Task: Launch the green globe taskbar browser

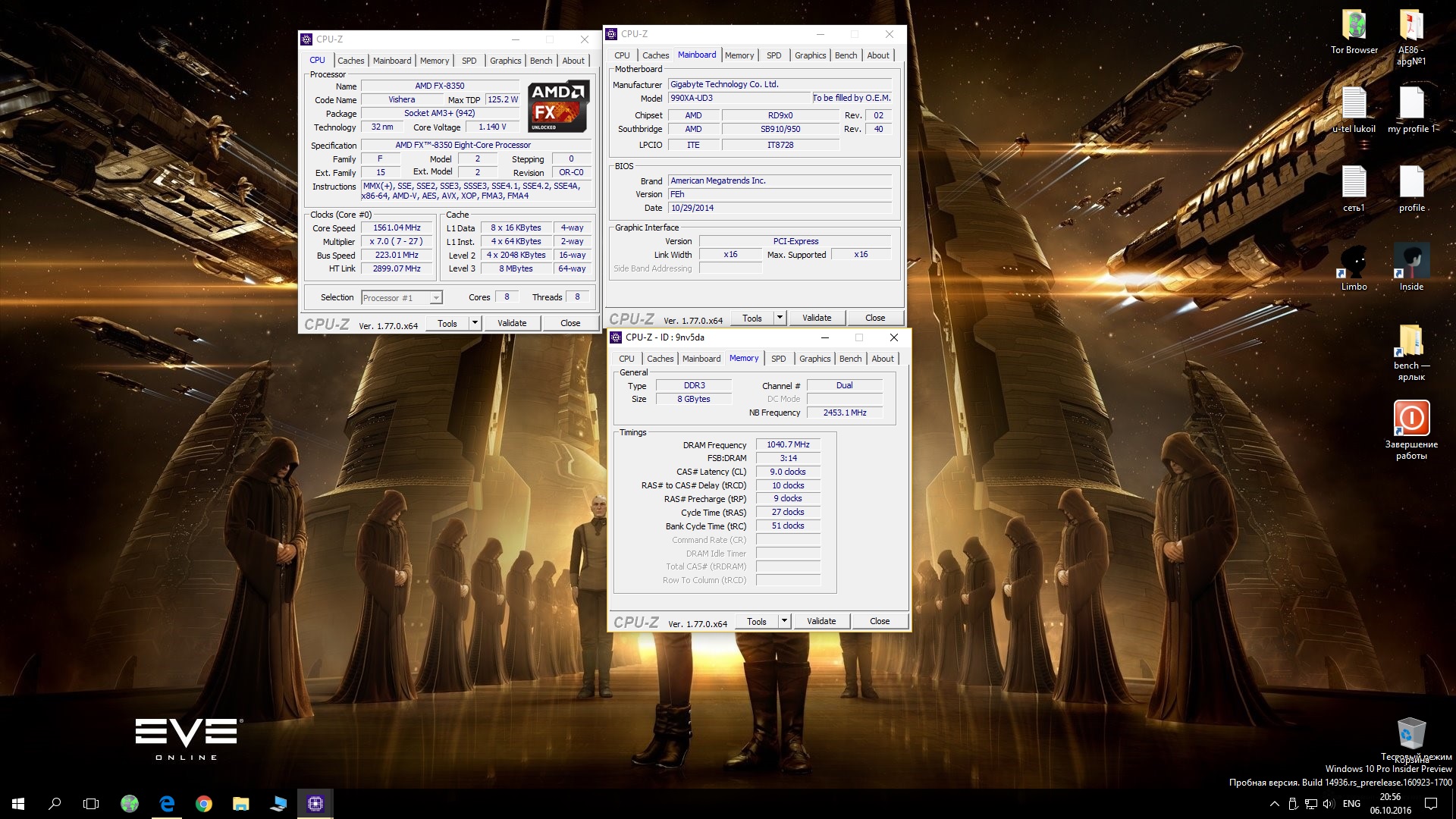Action: [x=130, y=804]
